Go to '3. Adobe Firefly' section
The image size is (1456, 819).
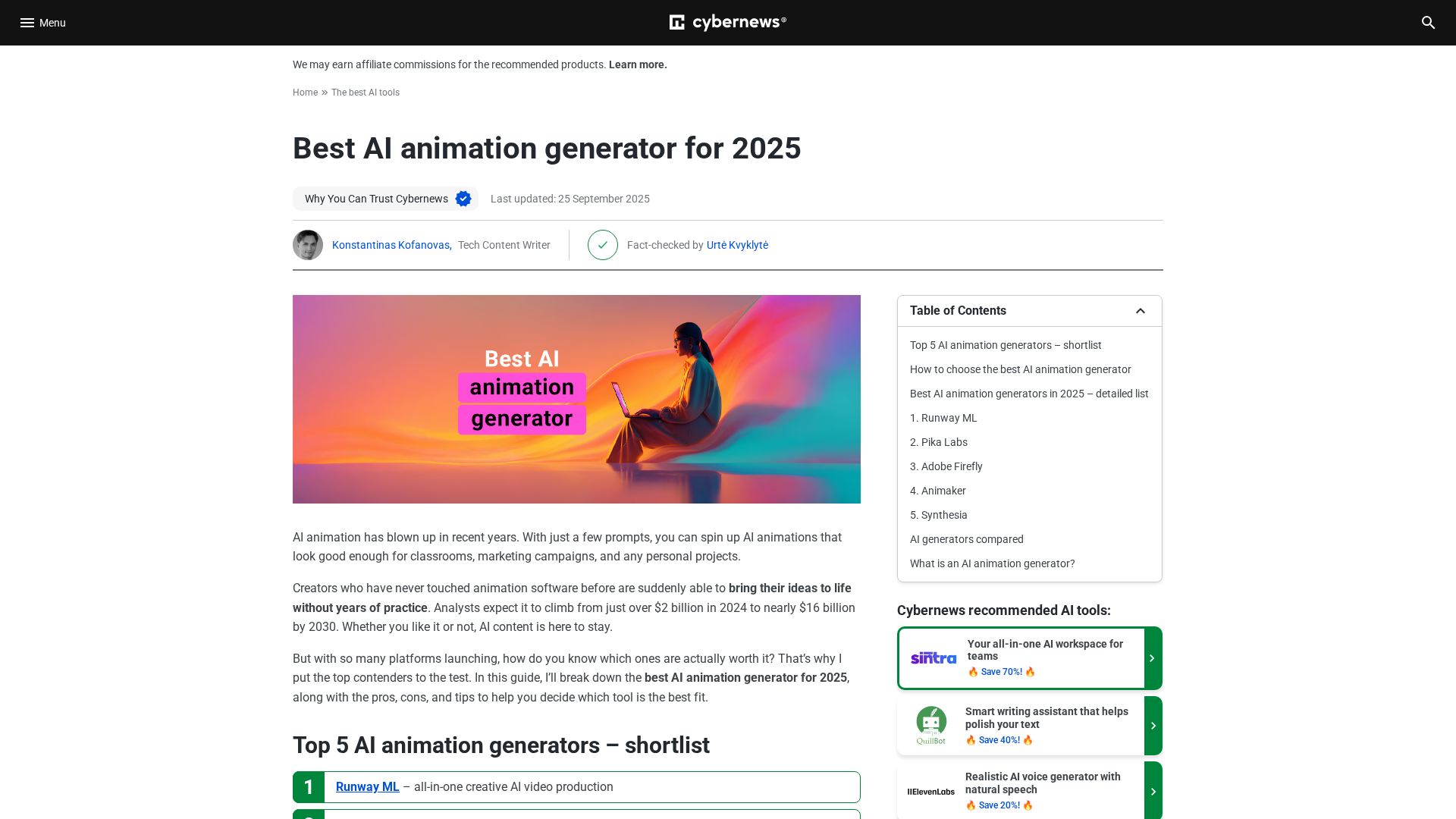coord(946,466)
